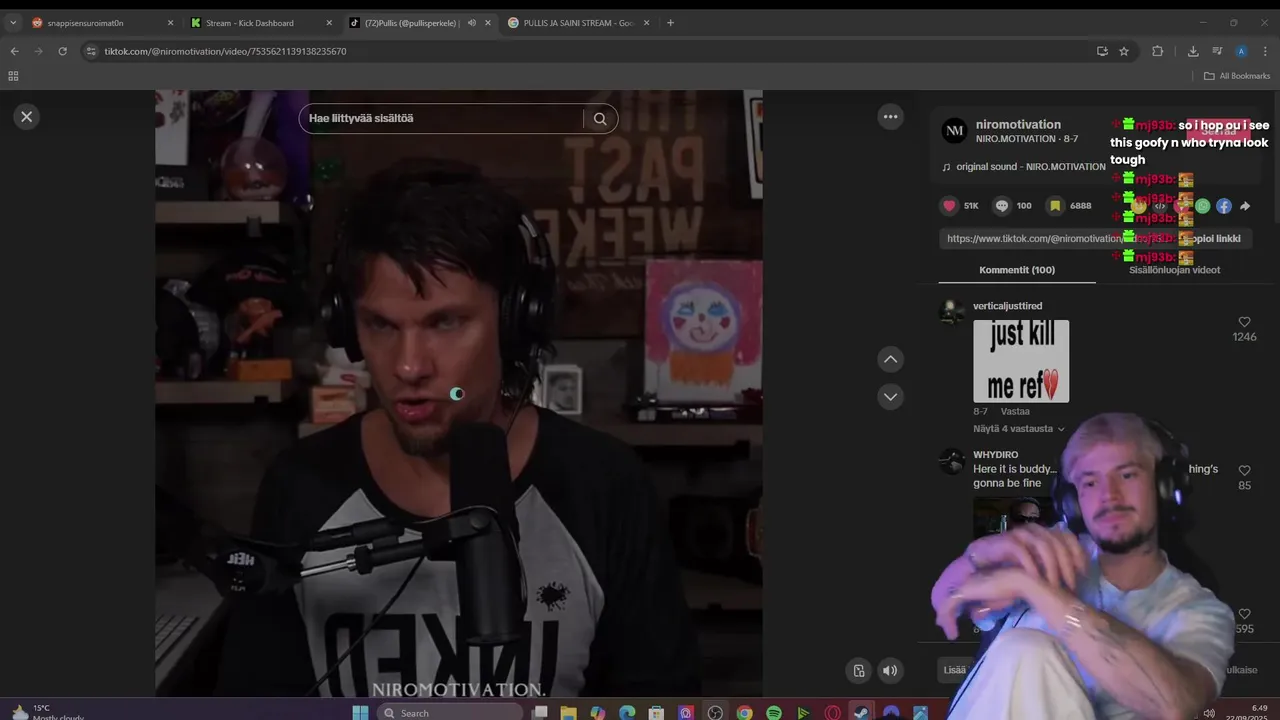1280x720 pixels.
Task: Open the tab search dropdown arrow
Action: point(13,23)
